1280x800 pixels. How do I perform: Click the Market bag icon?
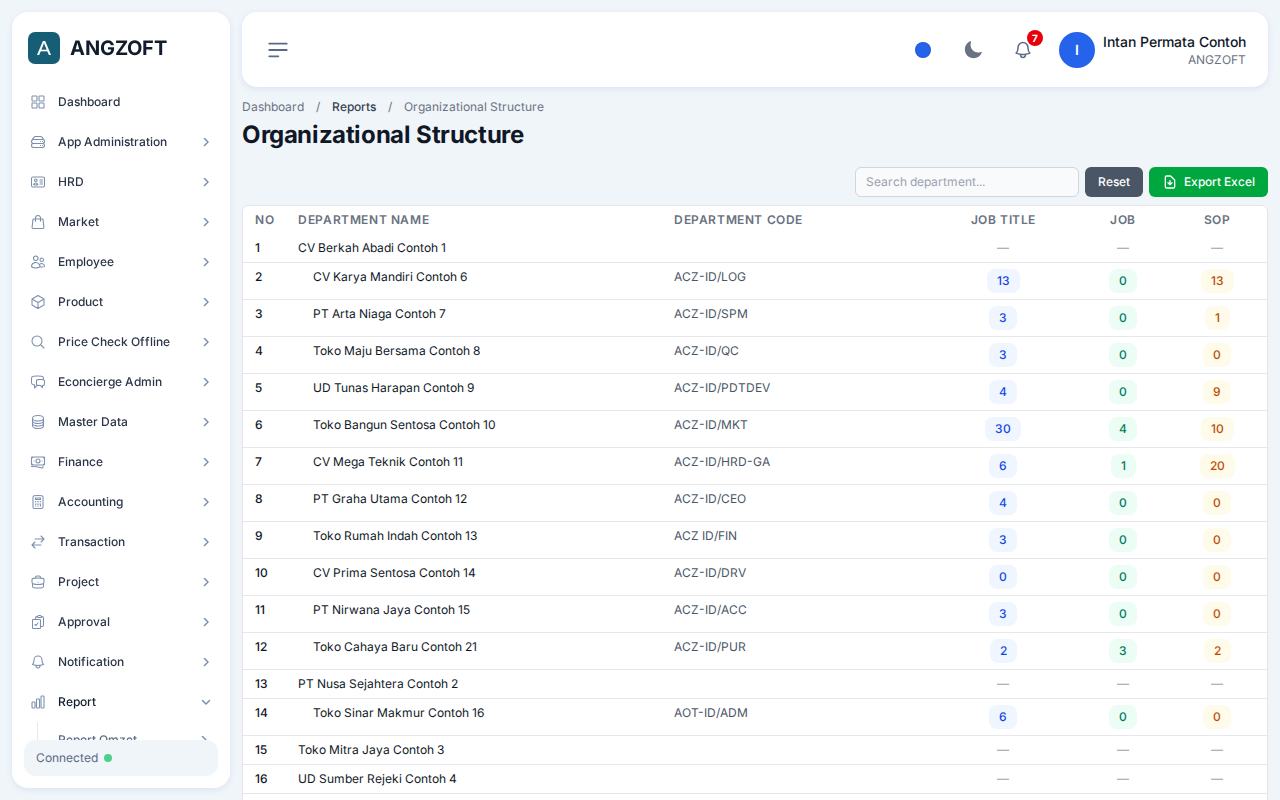point(38,222)
